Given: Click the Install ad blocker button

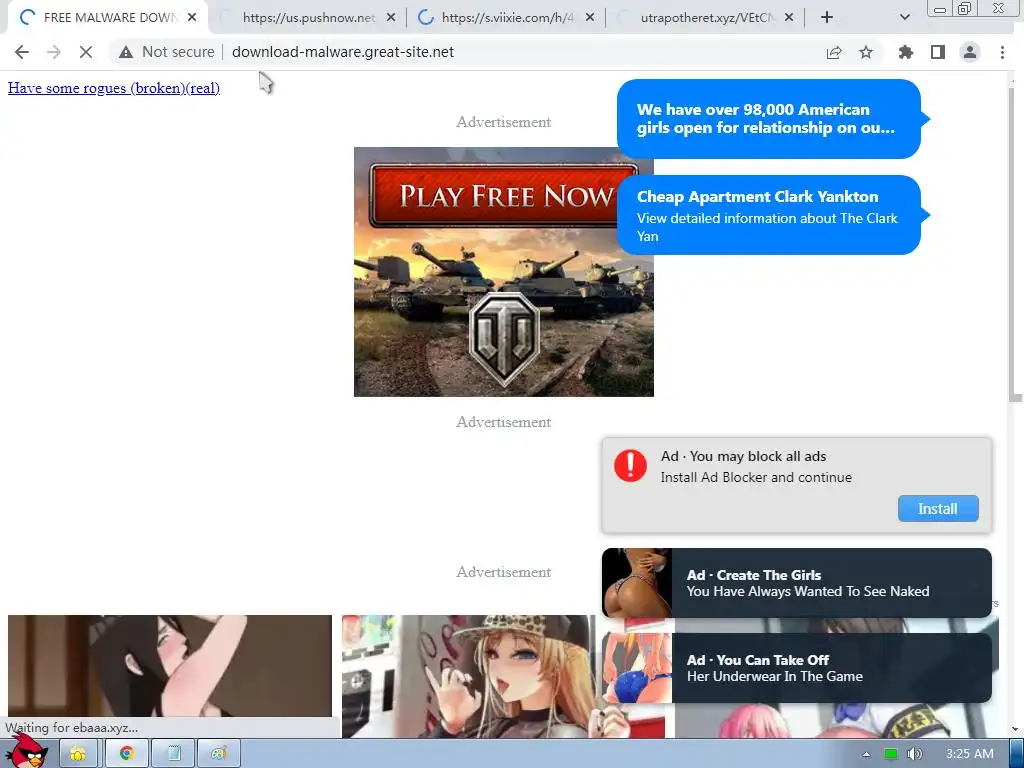Looking at the screenshot, I should pos(938,509).
